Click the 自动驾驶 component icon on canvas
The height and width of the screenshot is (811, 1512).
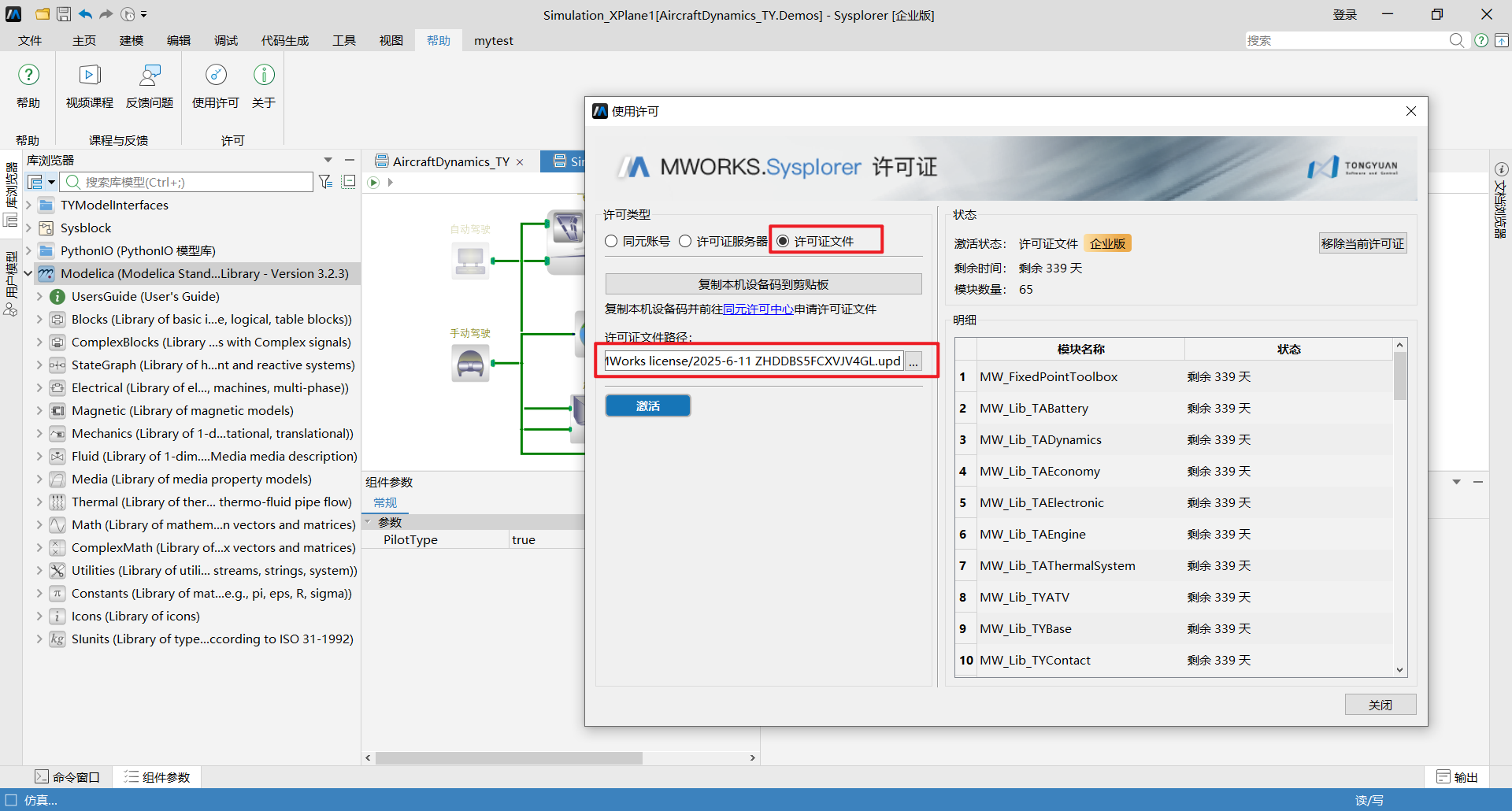[x=470, y=260]
